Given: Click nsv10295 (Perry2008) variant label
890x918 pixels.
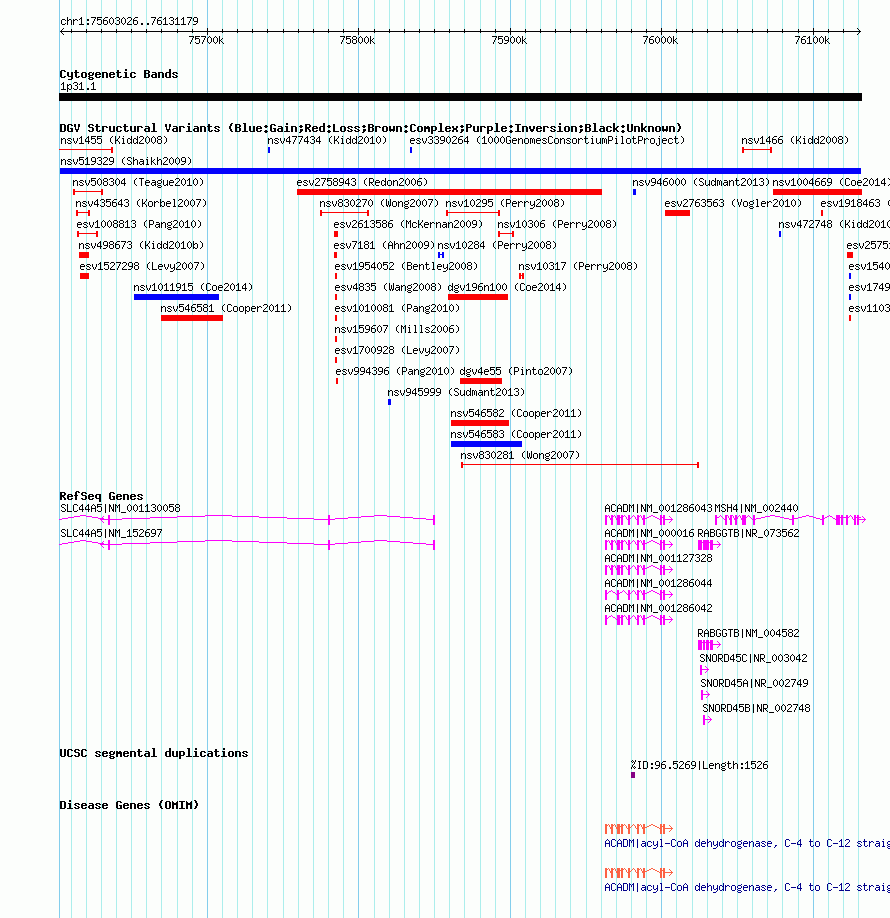Looking at the screenshot, I should click(505, 204).
